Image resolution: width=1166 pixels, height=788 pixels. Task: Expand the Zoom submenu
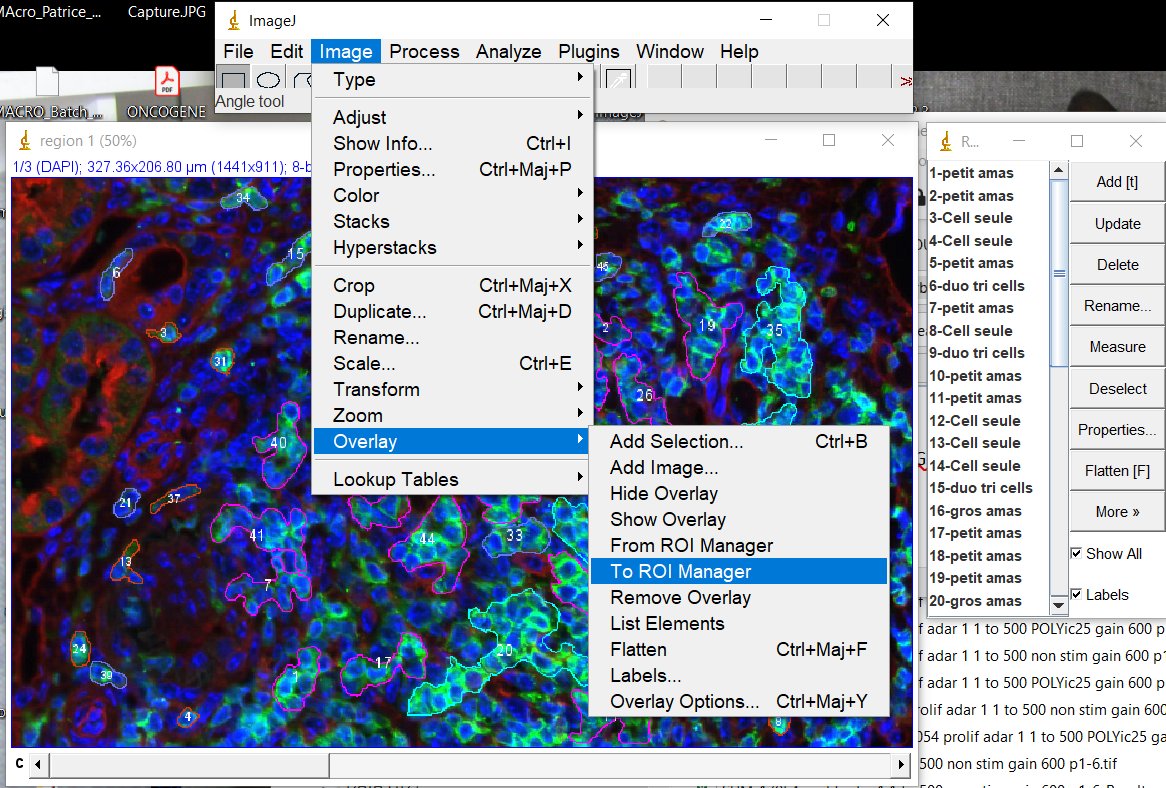[x=357, y=414]
